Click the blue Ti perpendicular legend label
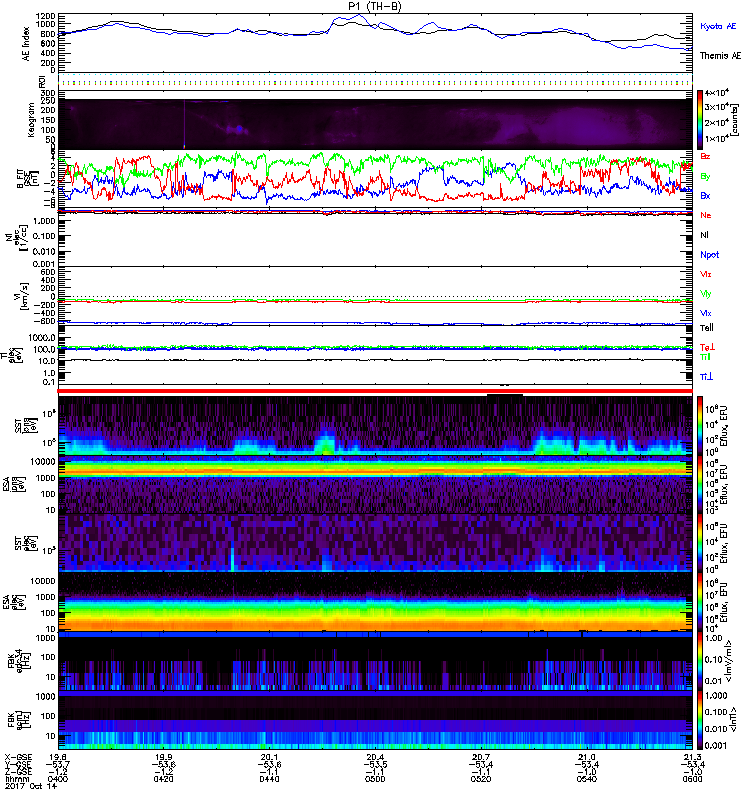The width and height of the screenshot is (750, 800). pos(706,377)
